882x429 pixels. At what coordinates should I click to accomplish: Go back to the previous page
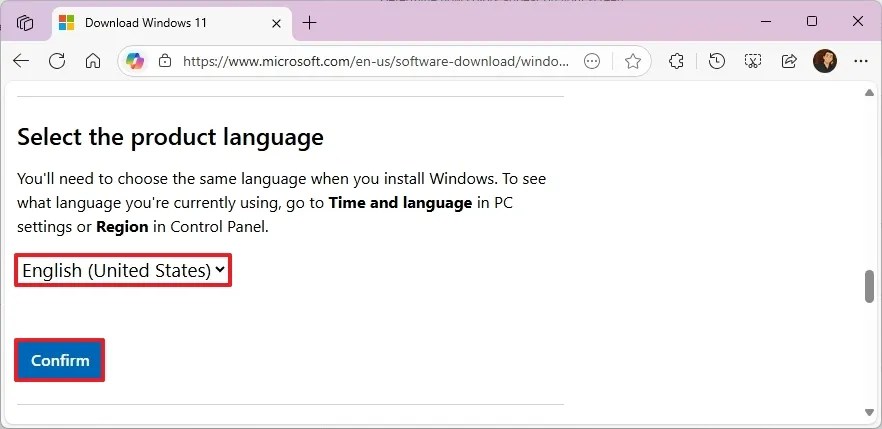[x=21, y=61]
